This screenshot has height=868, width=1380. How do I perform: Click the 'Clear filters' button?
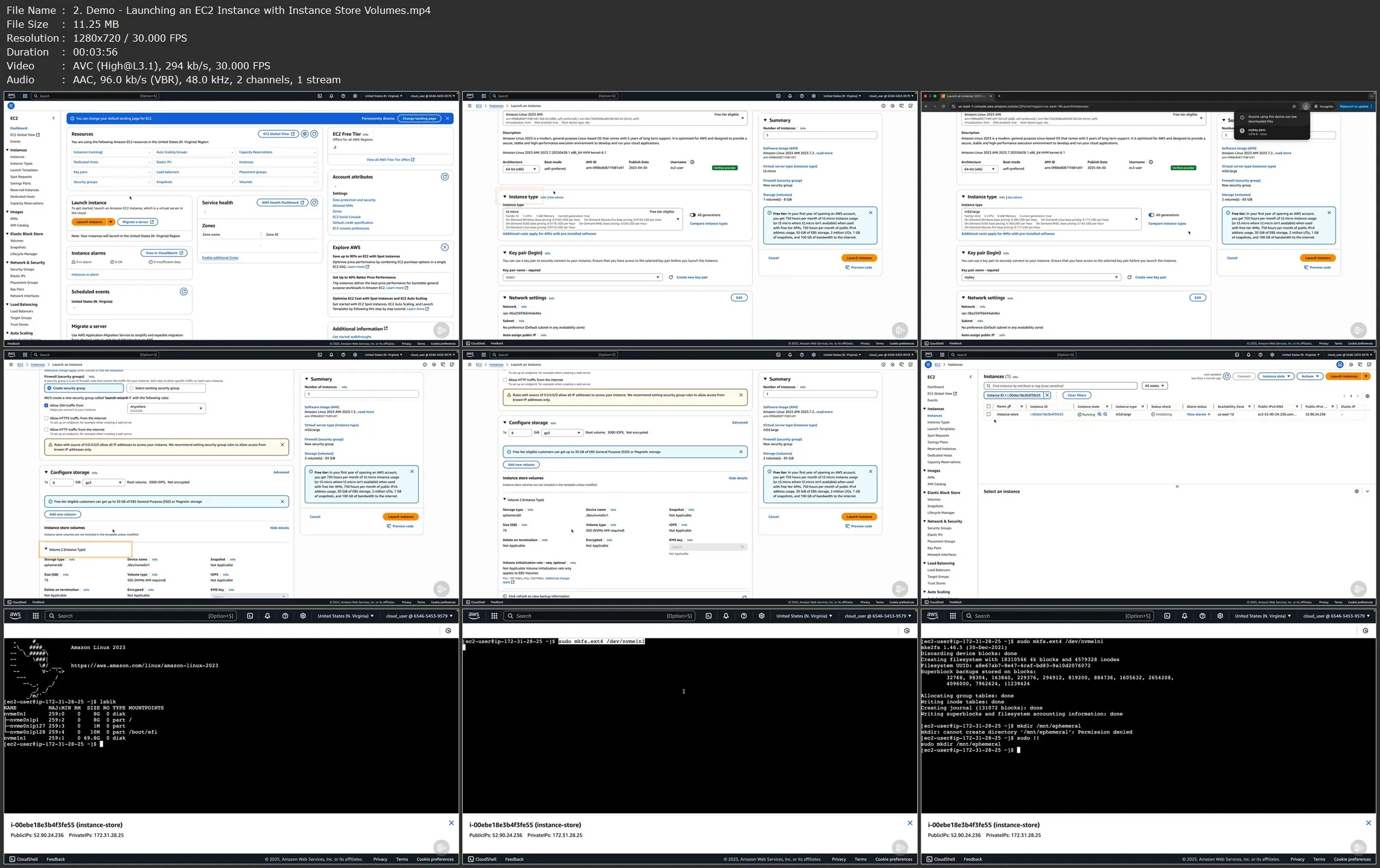click(1077, 395)
